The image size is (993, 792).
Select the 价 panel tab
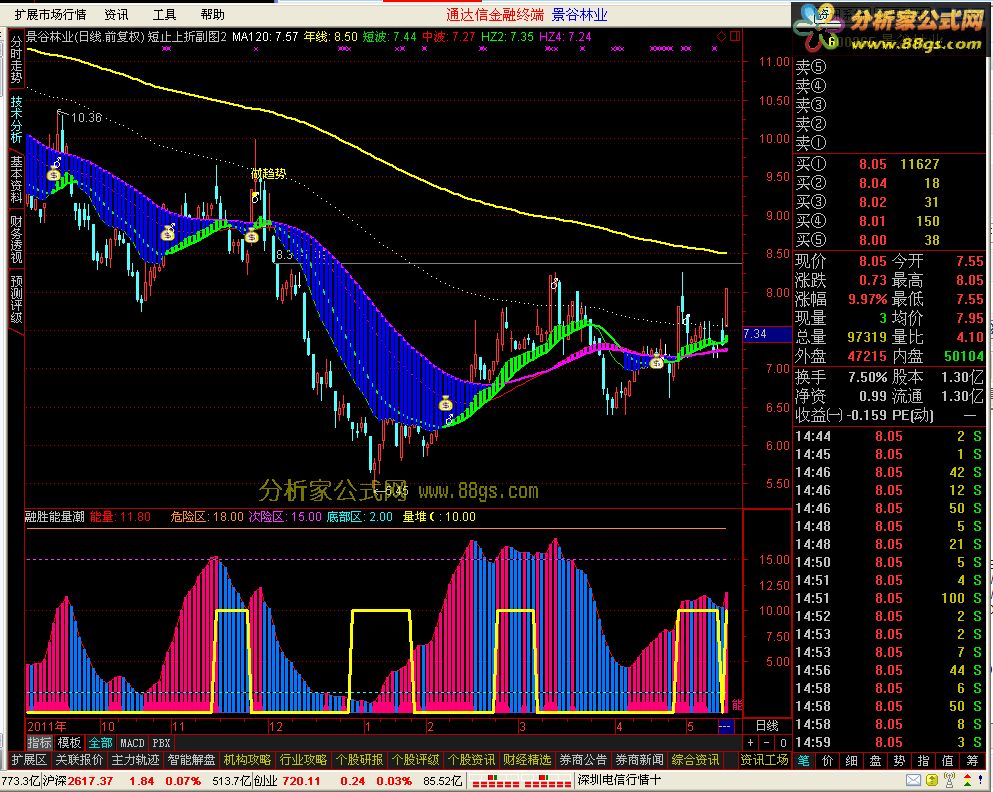828,760
